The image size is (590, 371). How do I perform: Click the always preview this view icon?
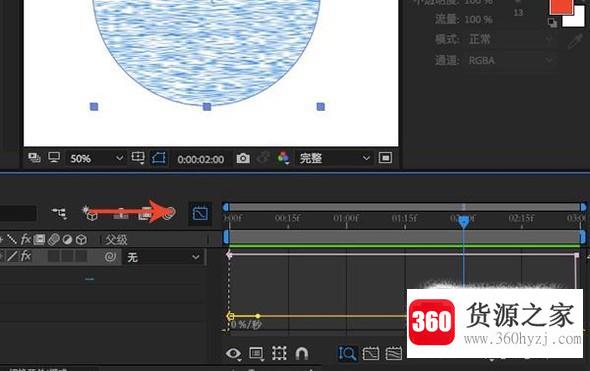[x=35, y=157]
